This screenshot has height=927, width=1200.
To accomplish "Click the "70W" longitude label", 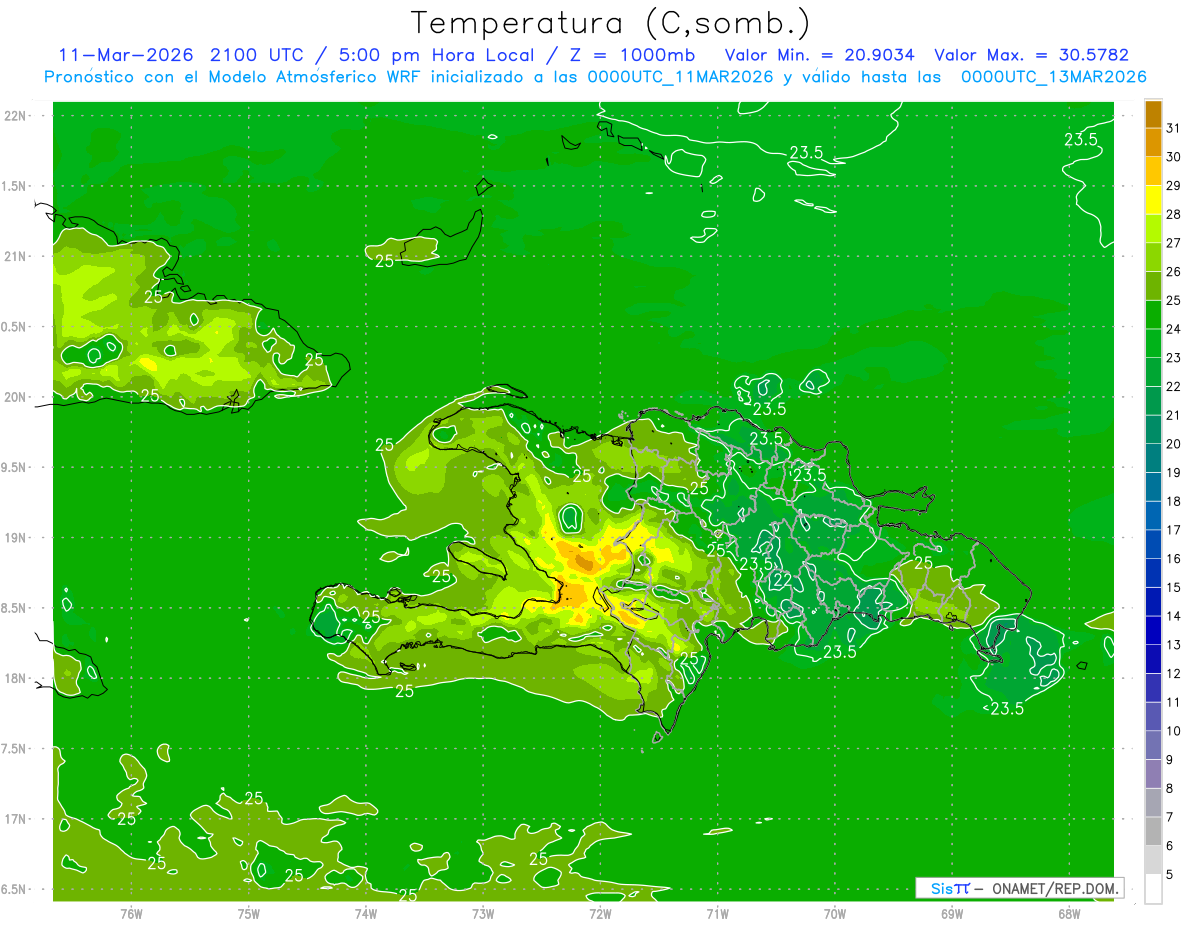I will [x=835, y=914].
